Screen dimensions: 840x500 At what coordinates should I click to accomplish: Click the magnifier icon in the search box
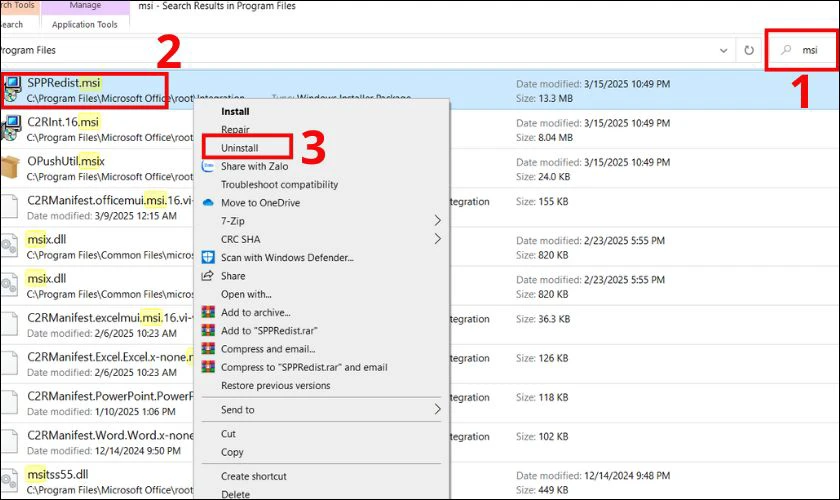click(x=786, y=50)
